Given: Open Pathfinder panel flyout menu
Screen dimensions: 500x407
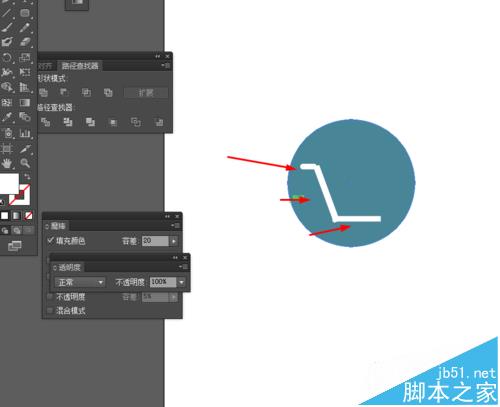Looking at the screenshot, I should (166, 66).
